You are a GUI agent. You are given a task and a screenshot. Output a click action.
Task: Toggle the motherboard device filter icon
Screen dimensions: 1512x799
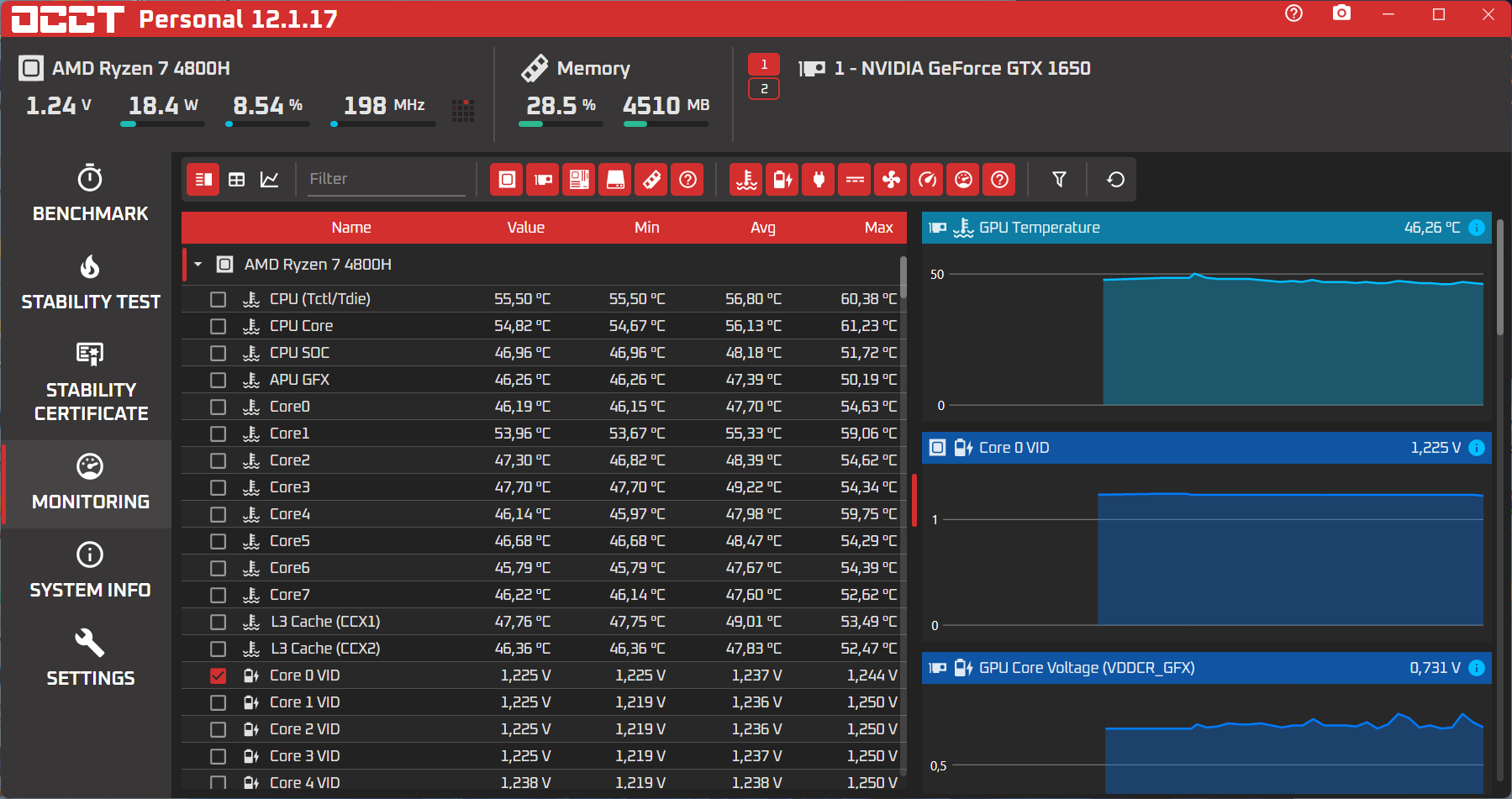point(579,179)
